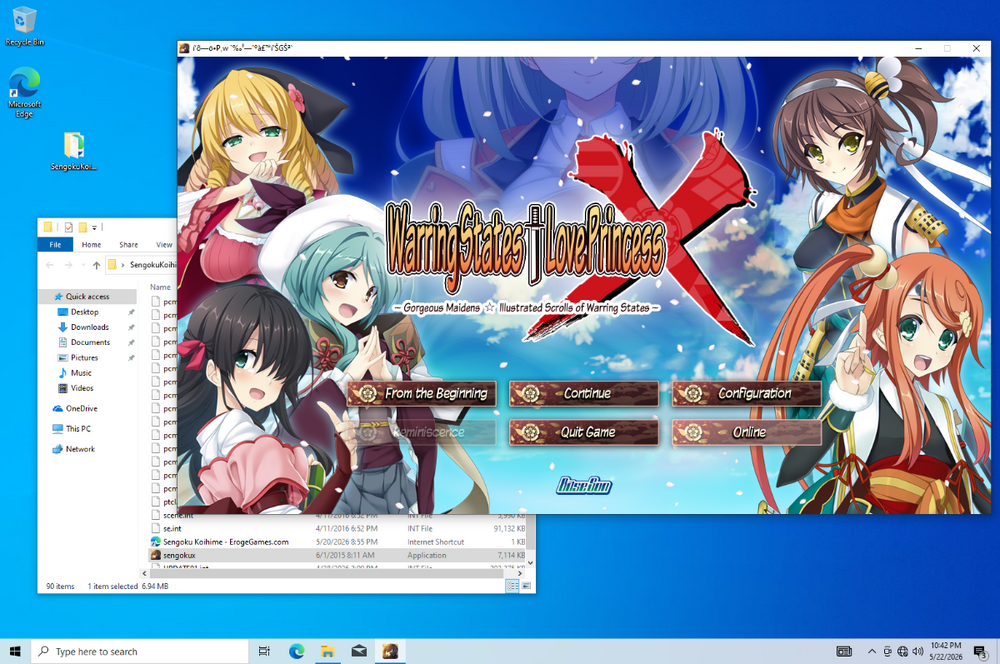
Task: Open the Configuration menu button
Action: point(747,394)
